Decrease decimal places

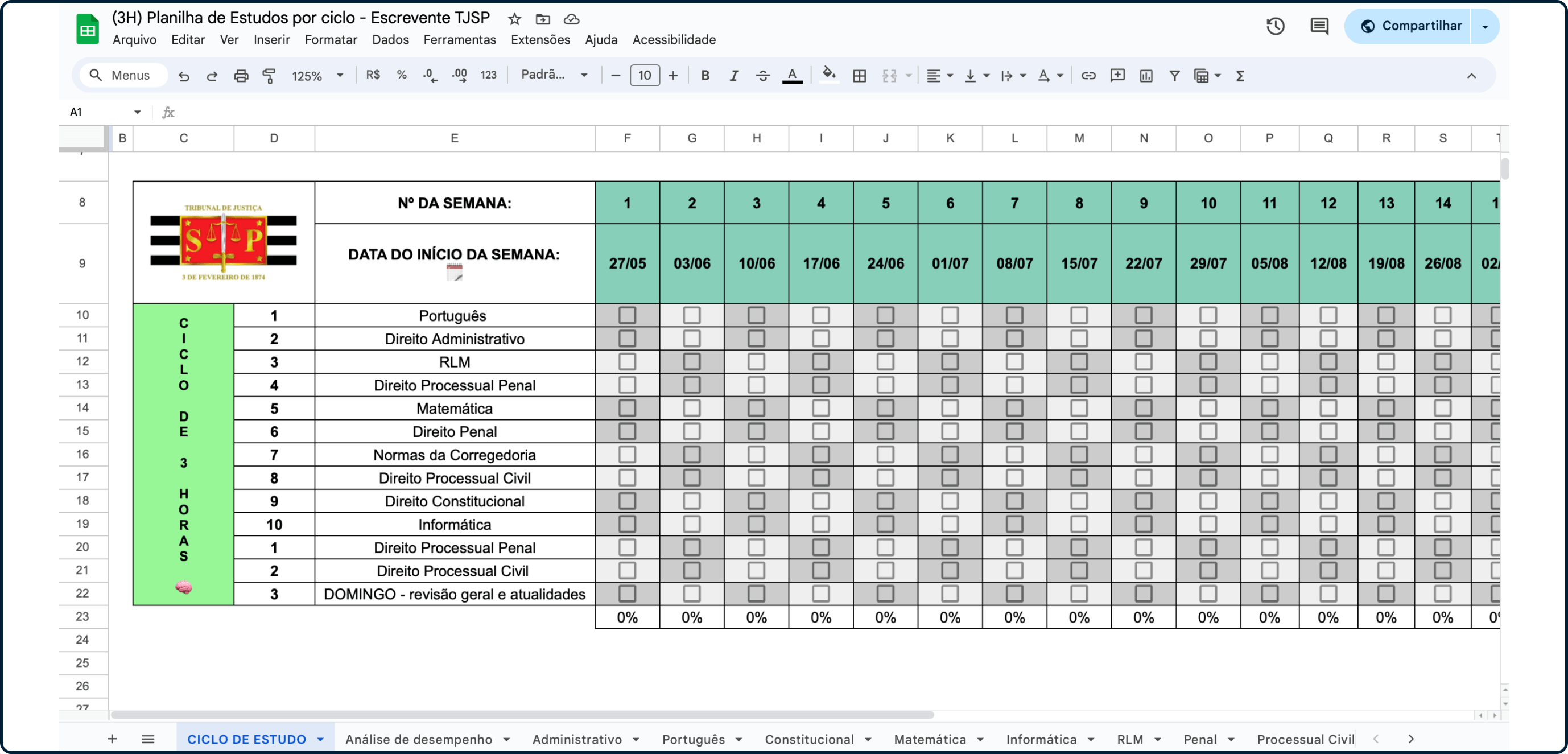click(x=430, y=76)
